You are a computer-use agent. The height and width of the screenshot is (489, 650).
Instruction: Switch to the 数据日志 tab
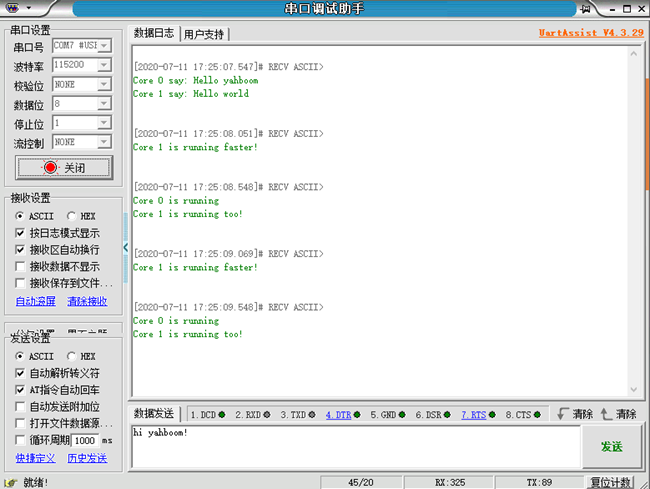(154, 33)
